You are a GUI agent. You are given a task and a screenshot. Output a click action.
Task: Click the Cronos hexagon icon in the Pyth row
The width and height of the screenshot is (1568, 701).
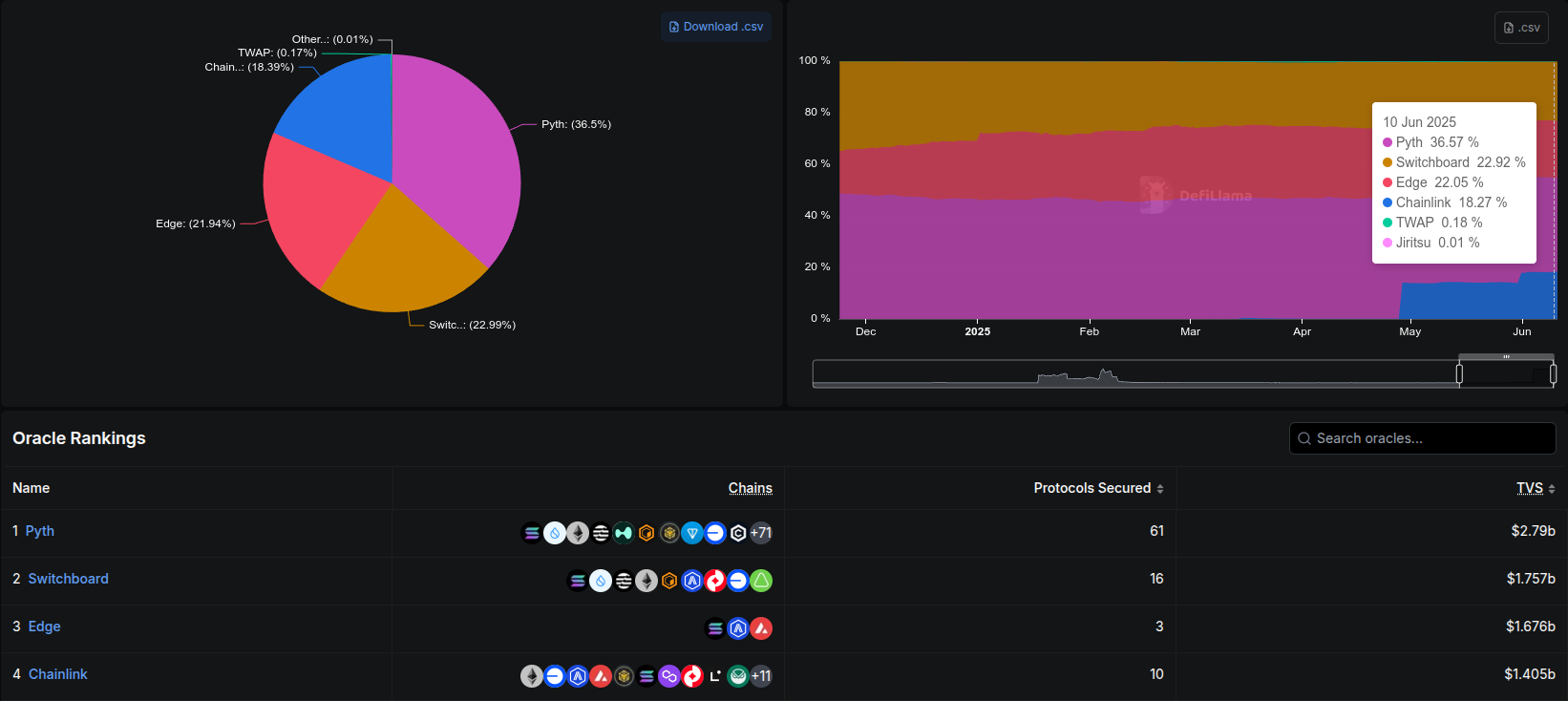coord(738,533)
